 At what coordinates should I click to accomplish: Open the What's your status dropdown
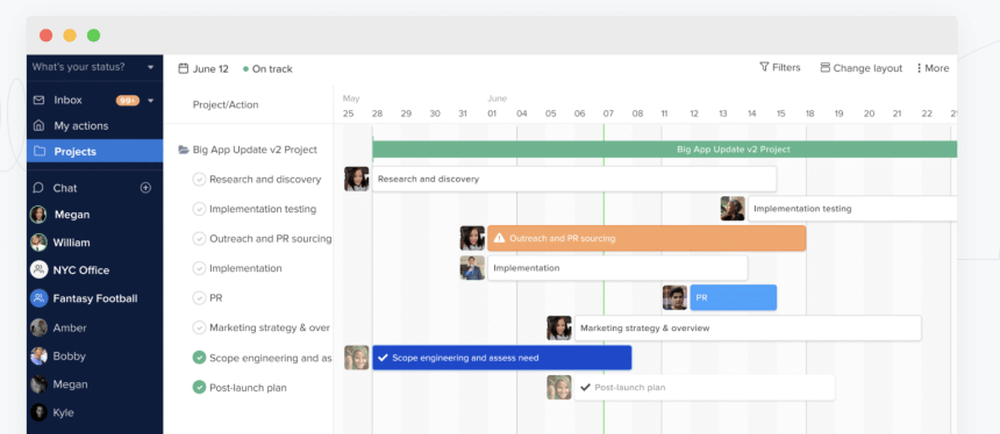click(150, 67)
